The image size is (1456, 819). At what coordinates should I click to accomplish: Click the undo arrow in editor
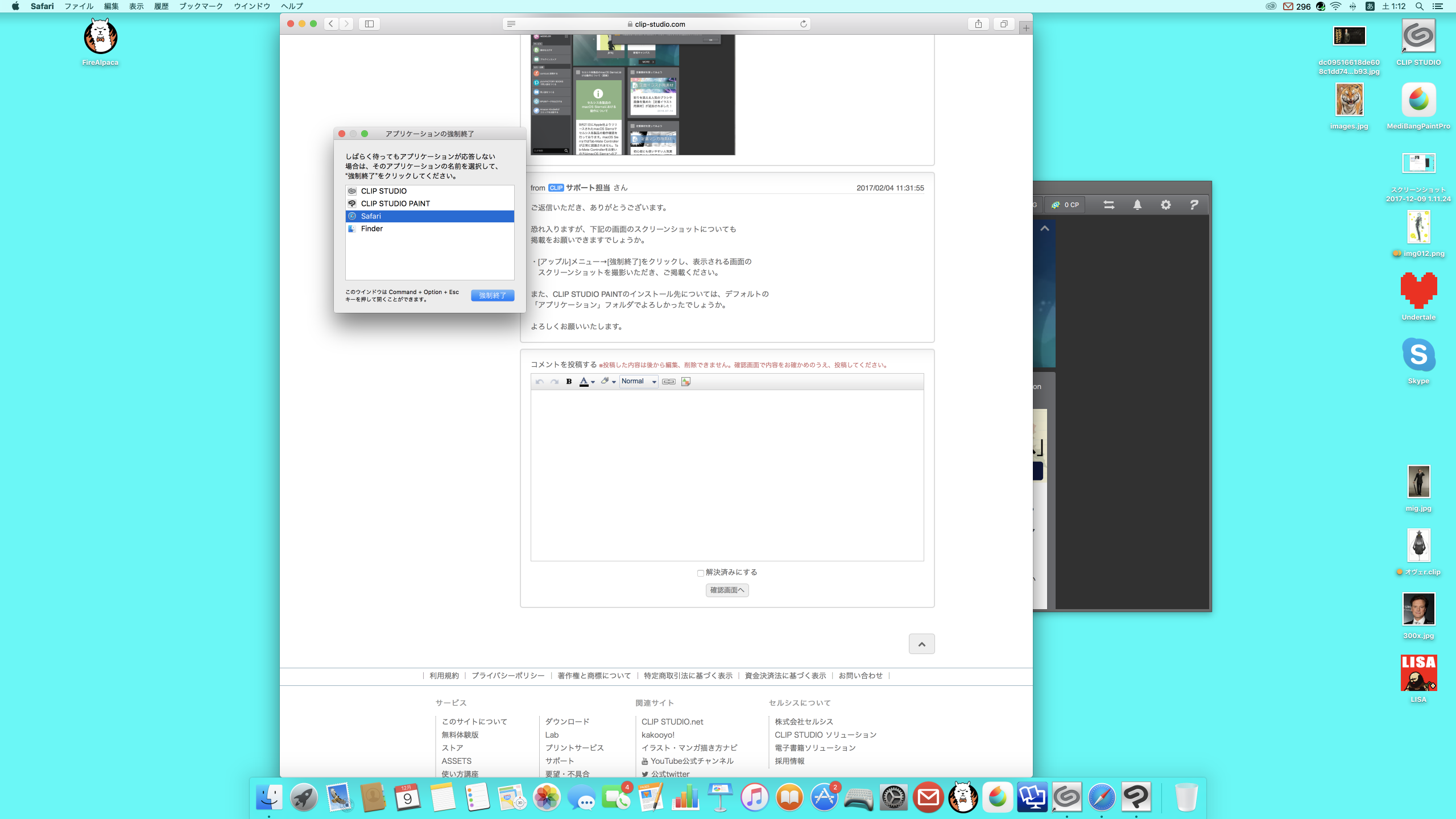click(x=540, y=382)
